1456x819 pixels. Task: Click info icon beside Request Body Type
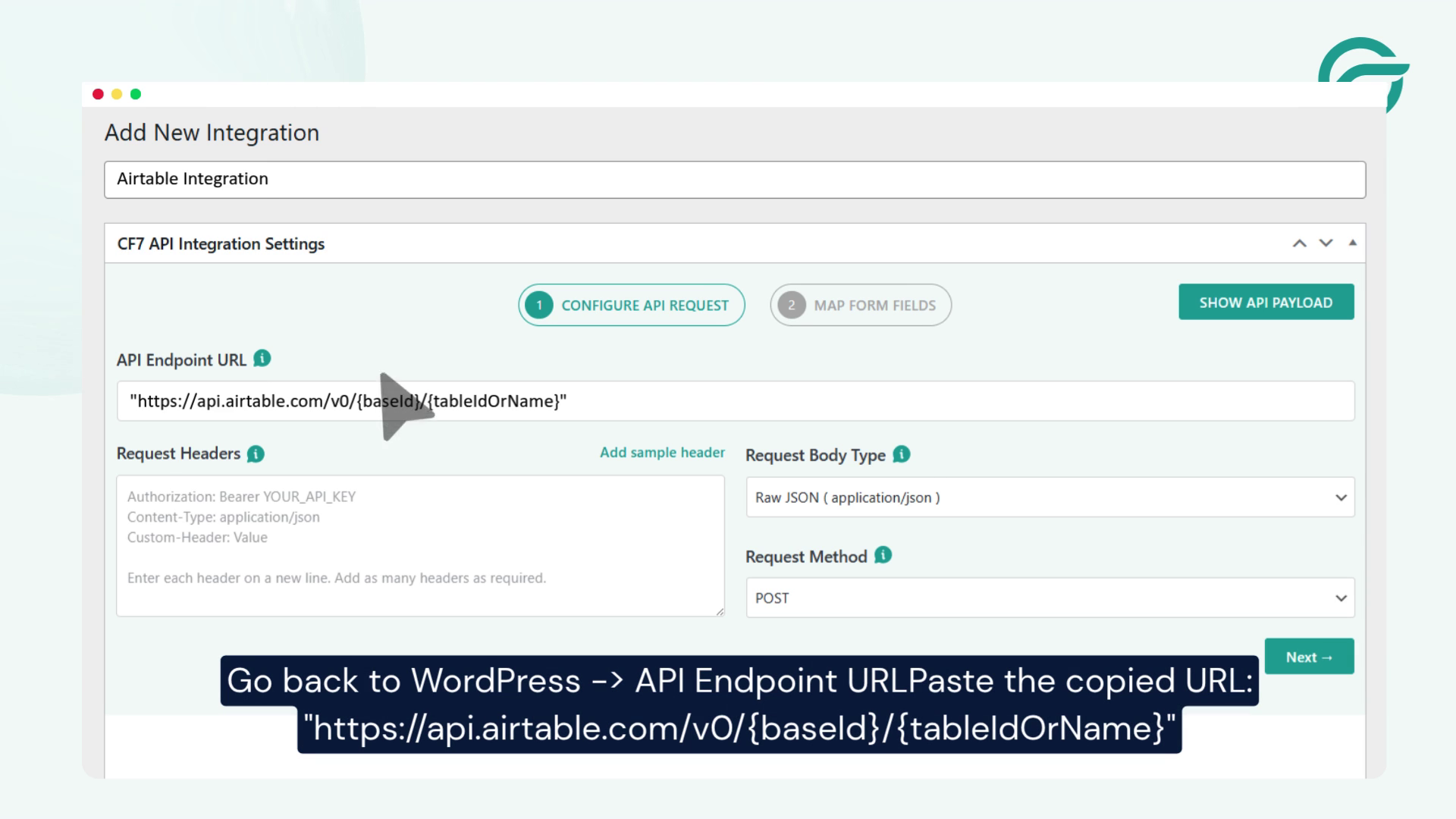901,454
